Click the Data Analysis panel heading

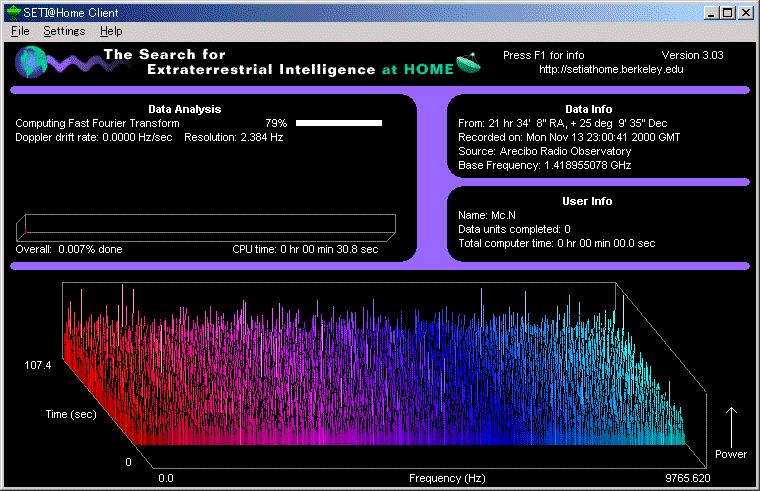point(184,108)
